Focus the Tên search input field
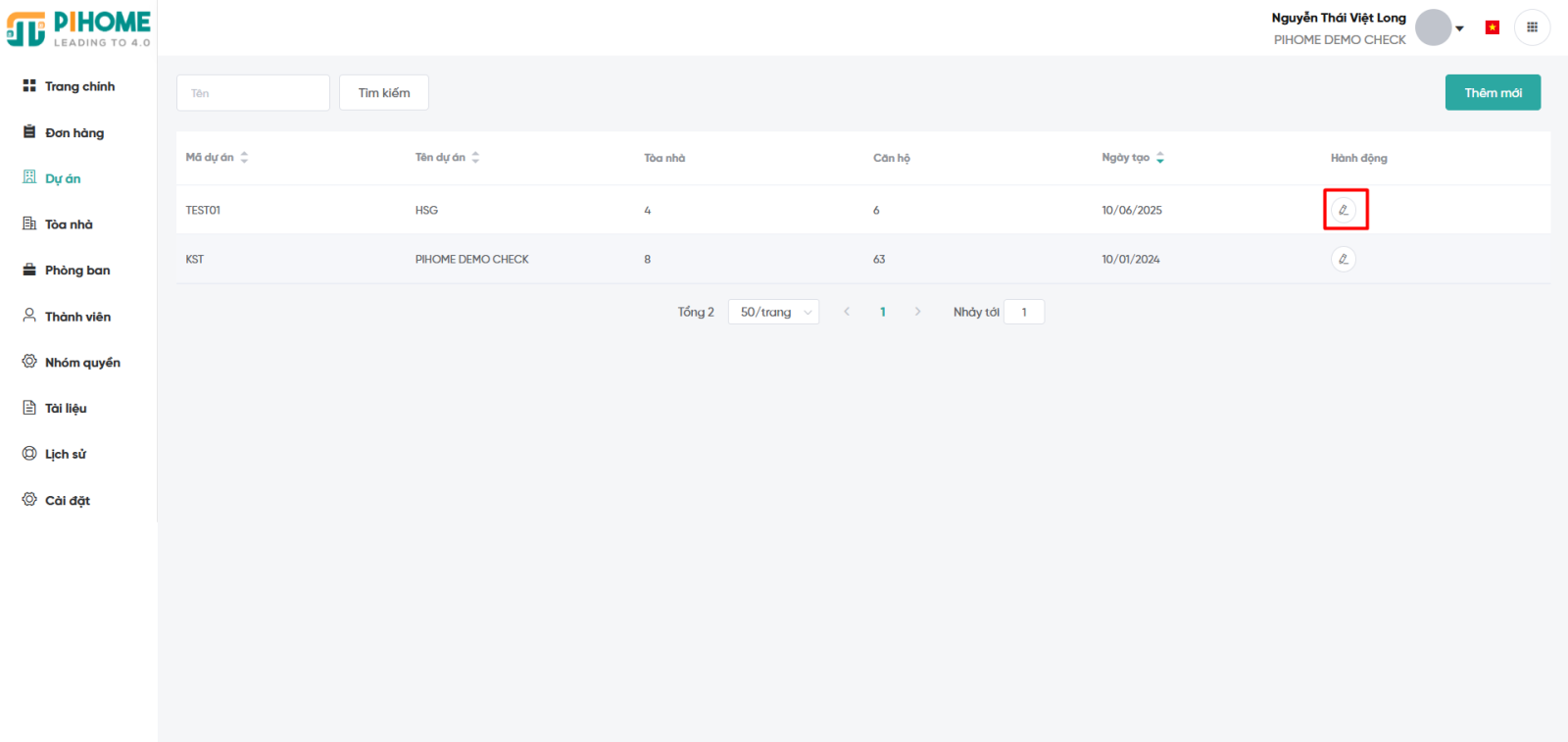1568x742 pixels. 253,93
